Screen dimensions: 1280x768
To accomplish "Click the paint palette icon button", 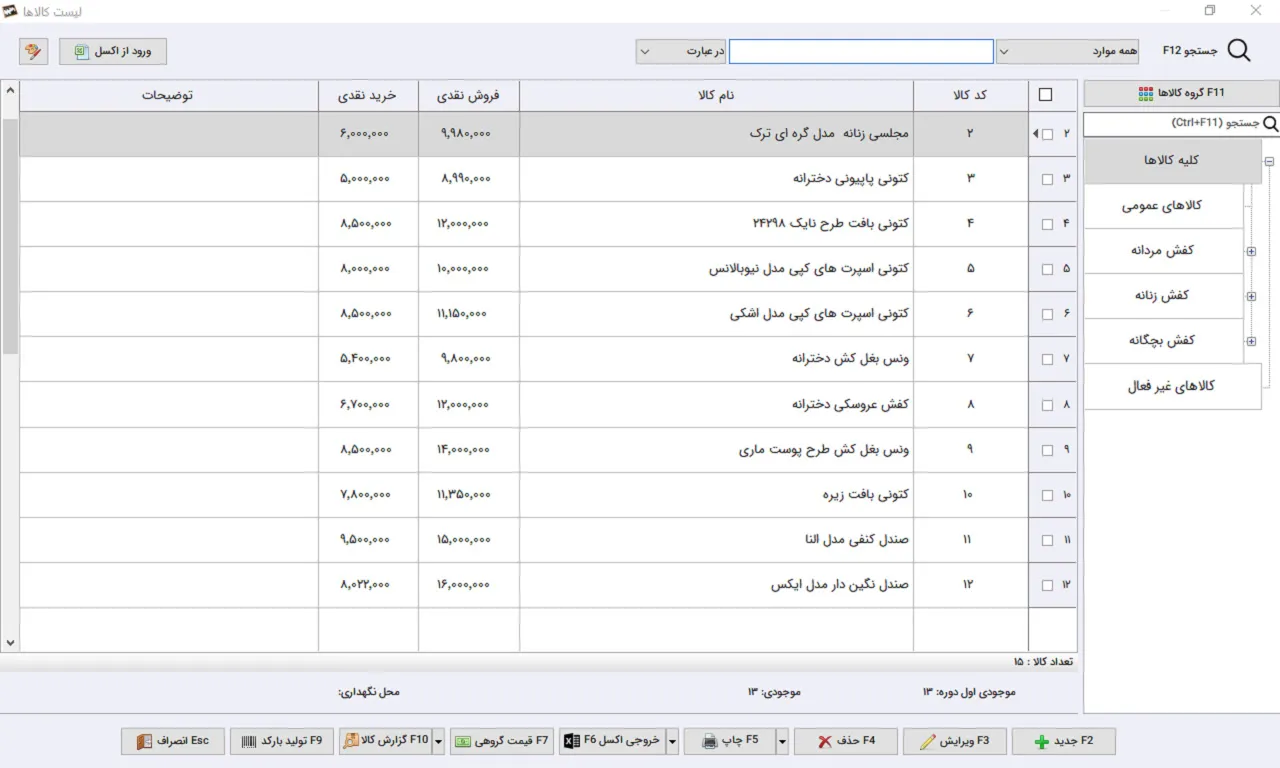I will (33, 51).
